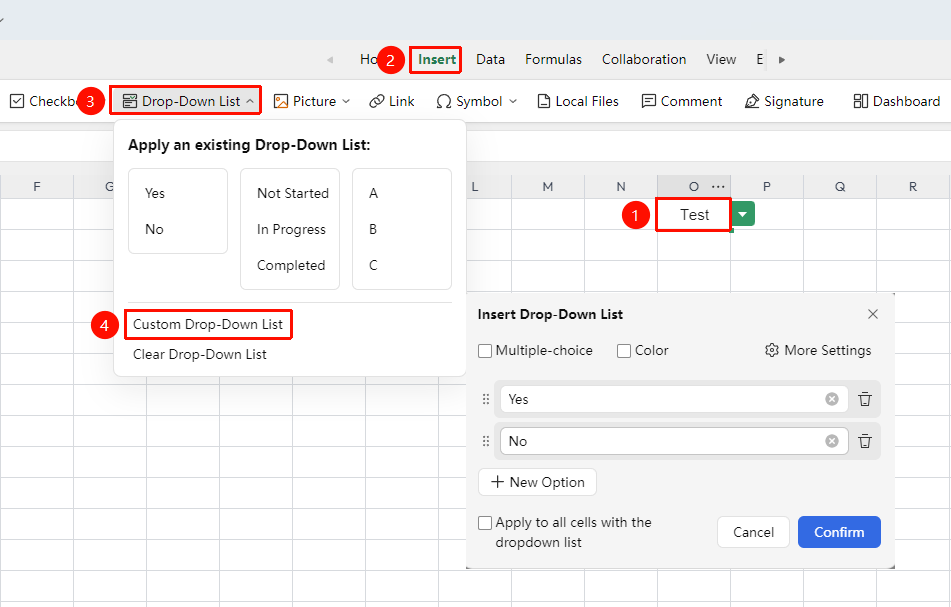
Task: Confirm the drop-down list
Action: click(x=839, y=532)
